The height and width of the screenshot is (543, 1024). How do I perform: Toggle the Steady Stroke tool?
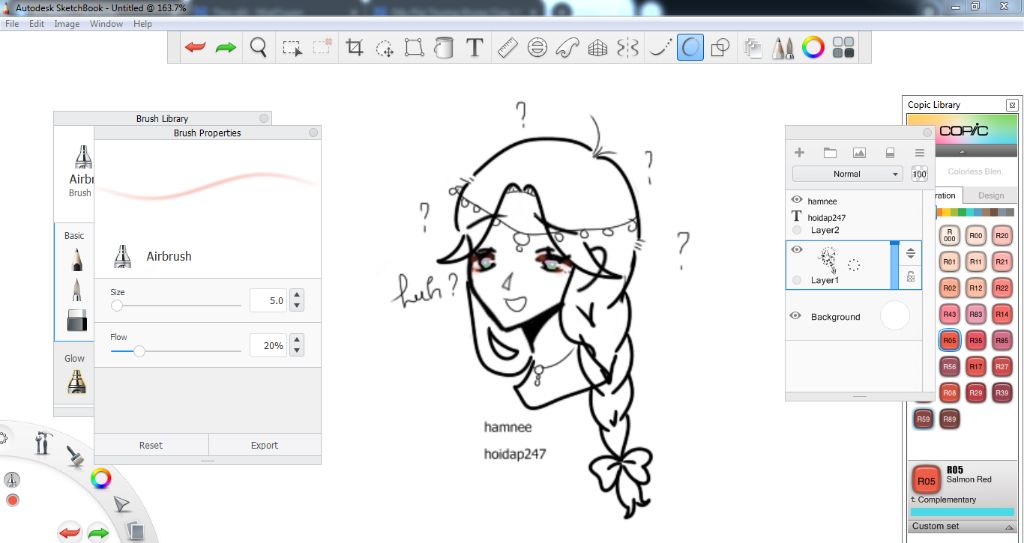(660, 48)
